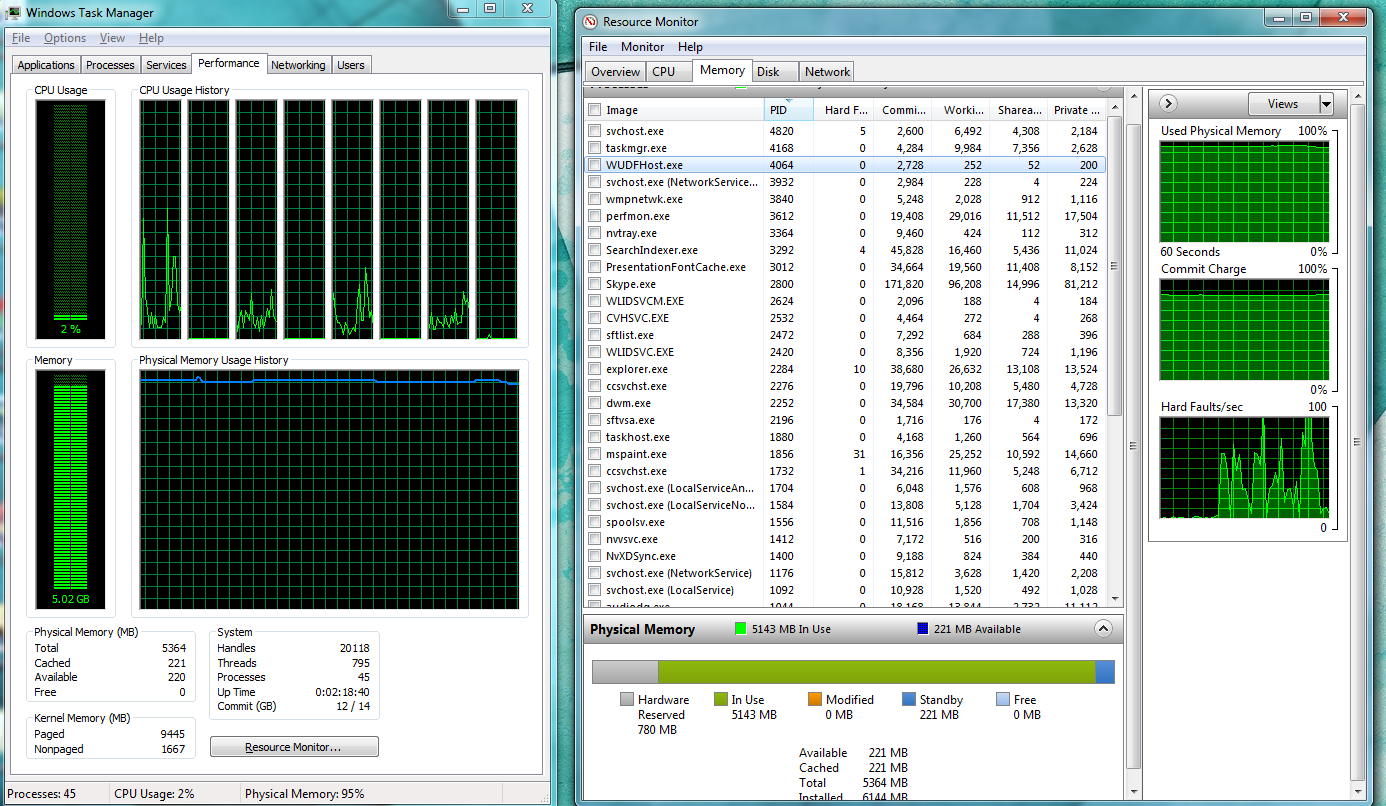Sort by the Private column header

[1076, 110]
